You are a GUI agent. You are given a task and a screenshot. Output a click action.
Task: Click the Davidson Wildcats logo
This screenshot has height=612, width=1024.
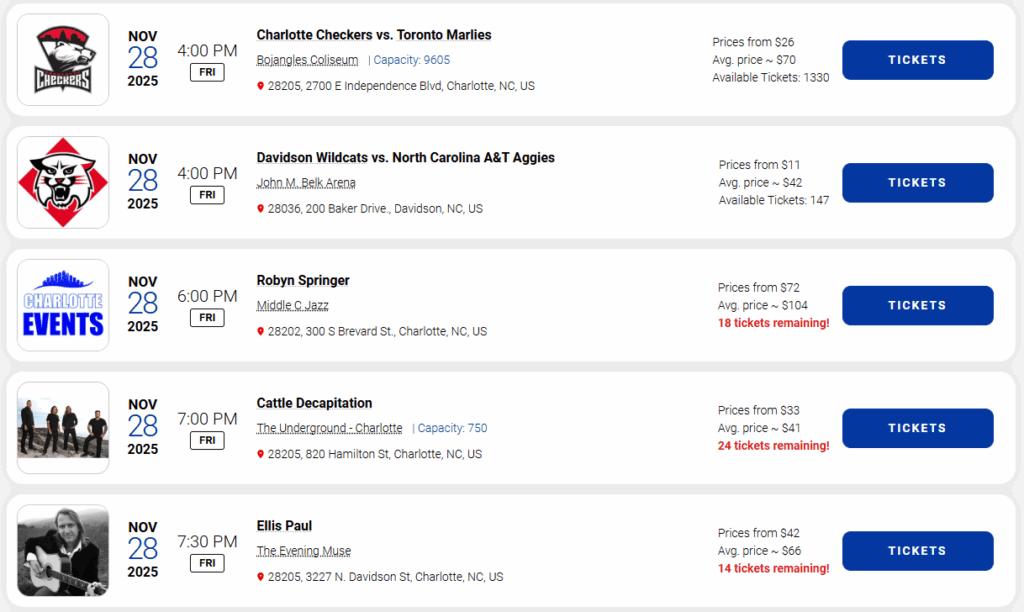point(63,183)
